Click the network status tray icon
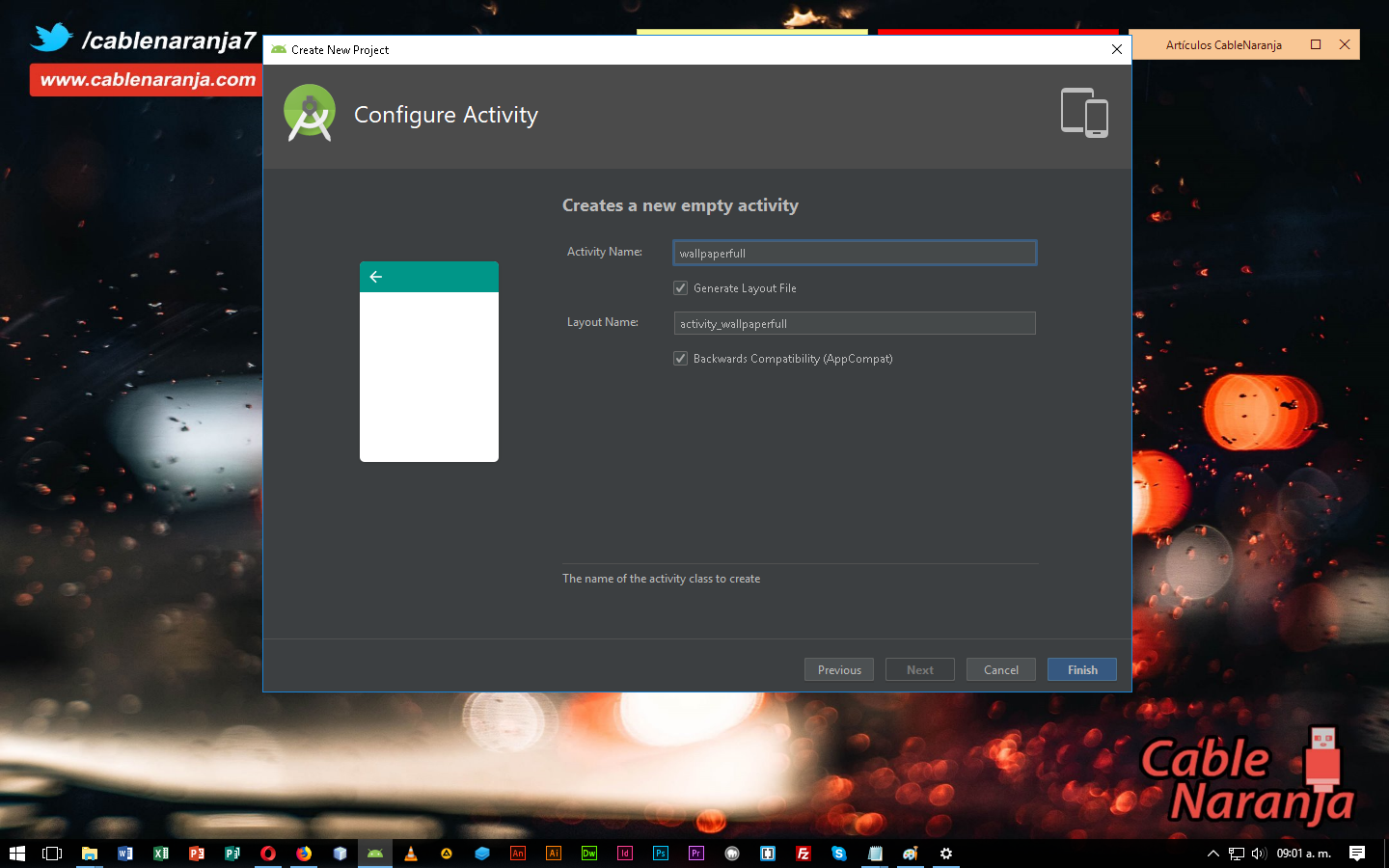 pos(1237,854)
